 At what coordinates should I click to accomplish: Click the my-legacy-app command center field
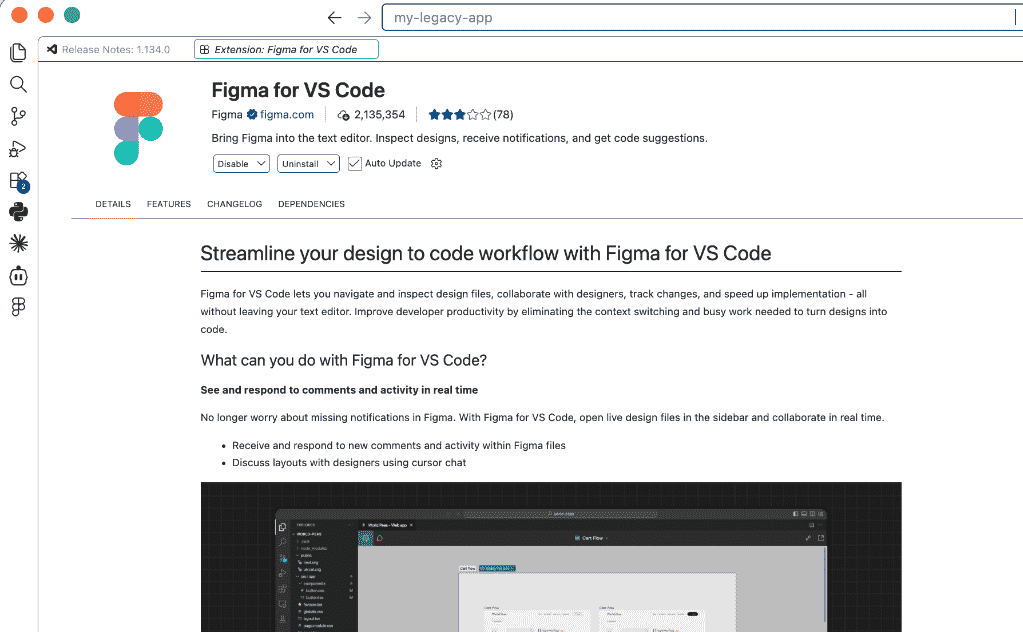tap(702, 18)
